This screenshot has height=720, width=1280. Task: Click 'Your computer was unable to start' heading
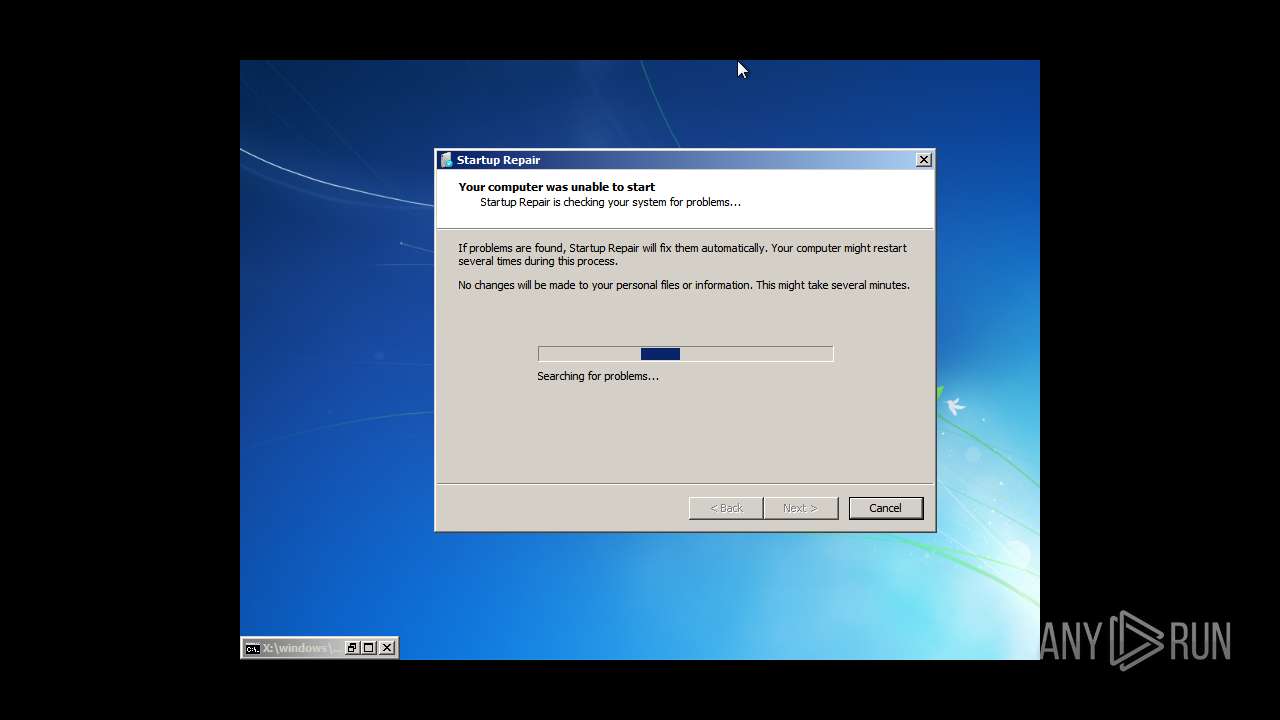(557, 187)
